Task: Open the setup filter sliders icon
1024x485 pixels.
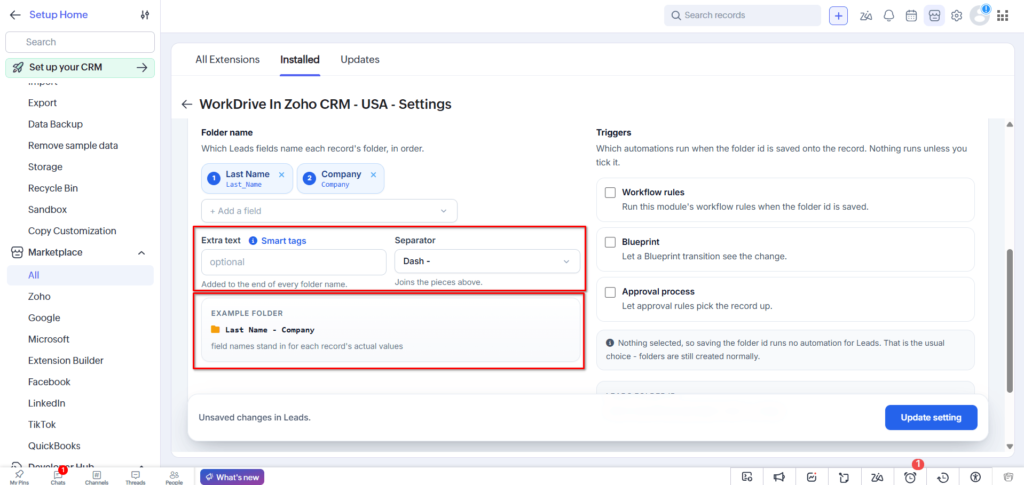Action: [x=145, y=15]
